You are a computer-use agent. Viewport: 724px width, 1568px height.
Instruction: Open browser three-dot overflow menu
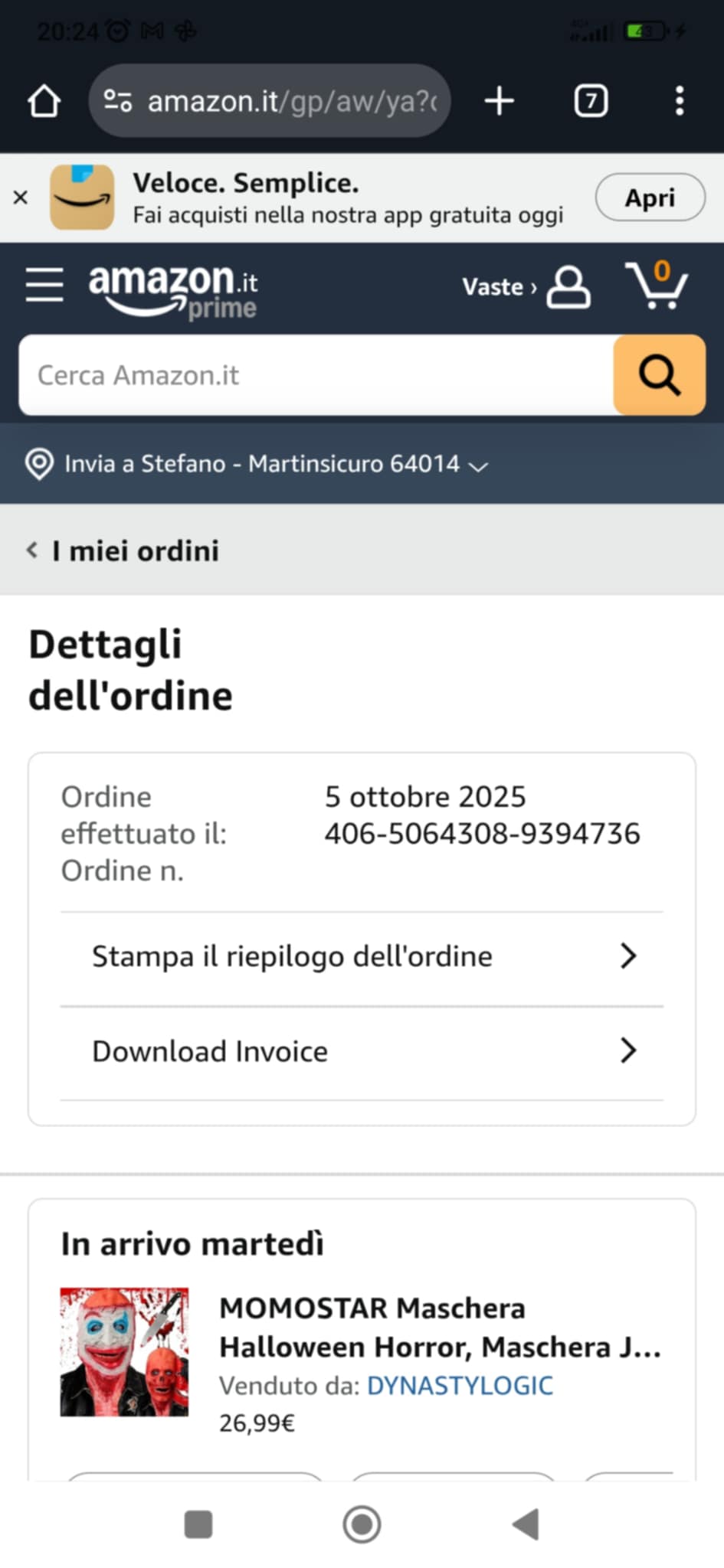pyautogui.click(x=679, y=100)
